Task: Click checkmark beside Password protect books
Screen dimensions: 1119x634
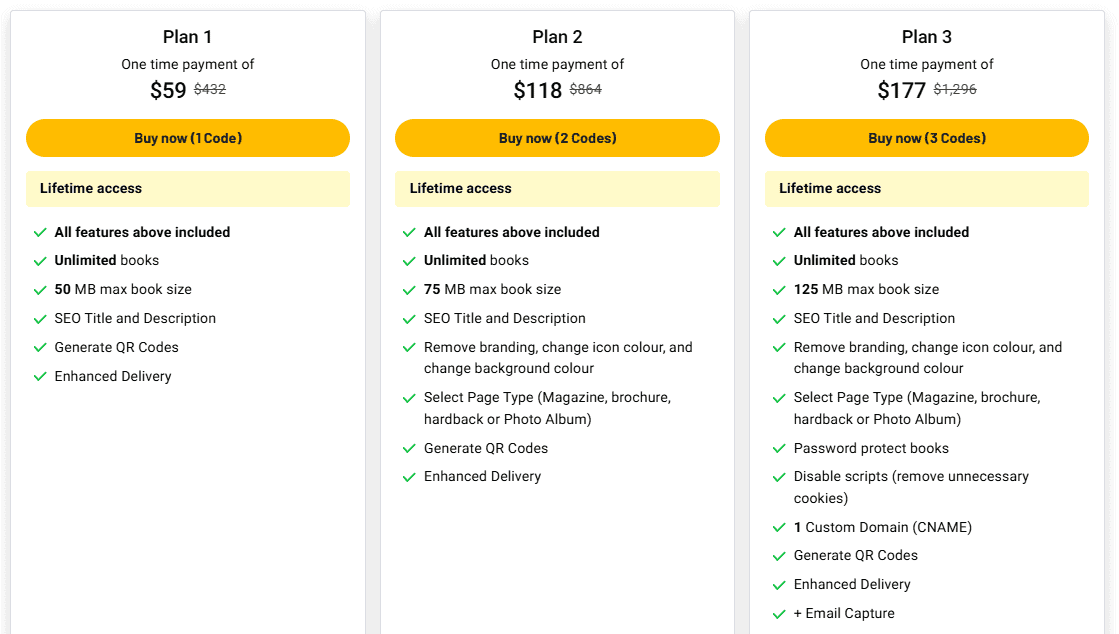Action: [x=779, y=449]
